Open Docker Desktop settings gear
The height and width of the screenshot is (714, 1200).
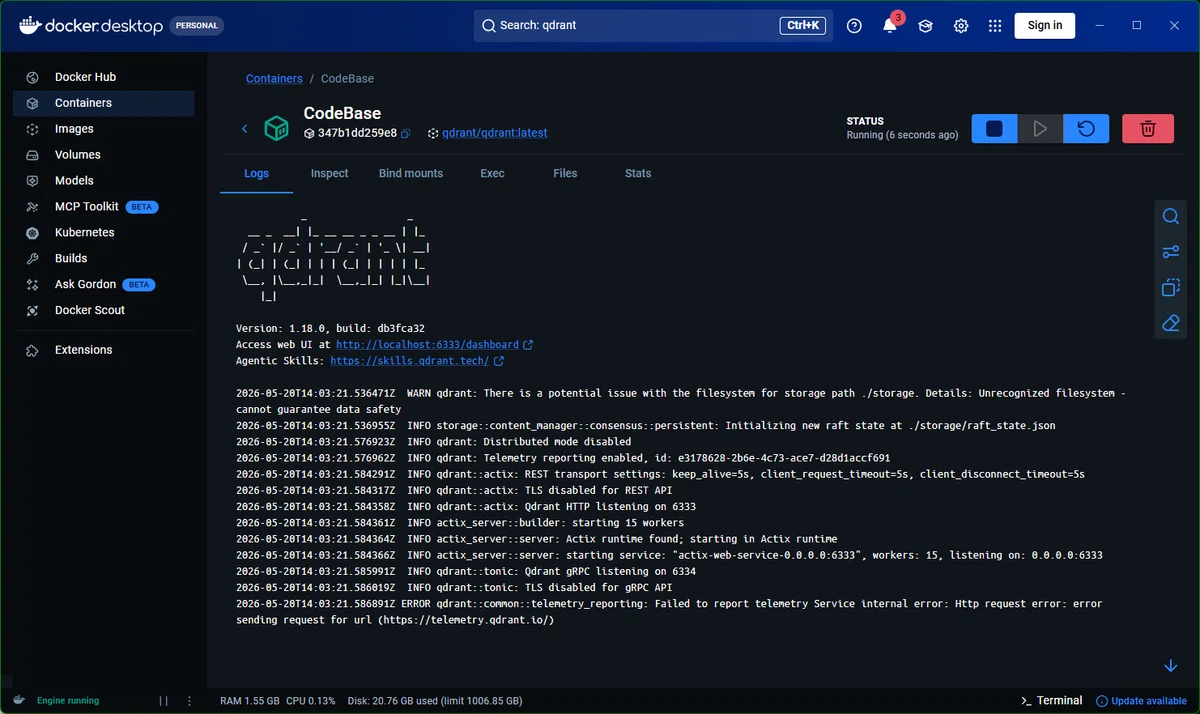pyautogui.click(x=961, y=26)
